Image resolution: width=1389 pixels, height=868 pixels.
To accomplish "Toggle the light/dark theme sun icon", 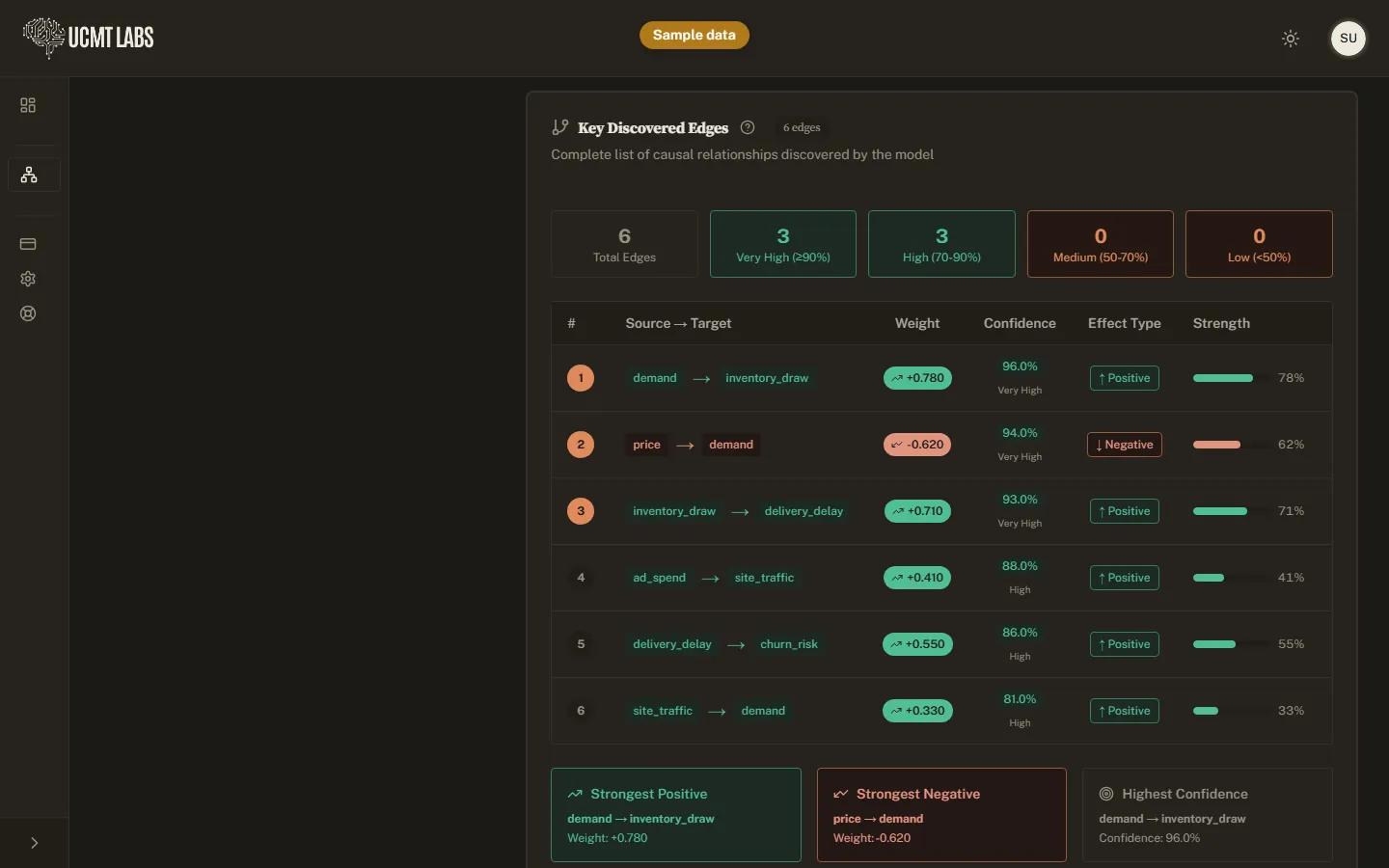I will [x=1291, y=39].
